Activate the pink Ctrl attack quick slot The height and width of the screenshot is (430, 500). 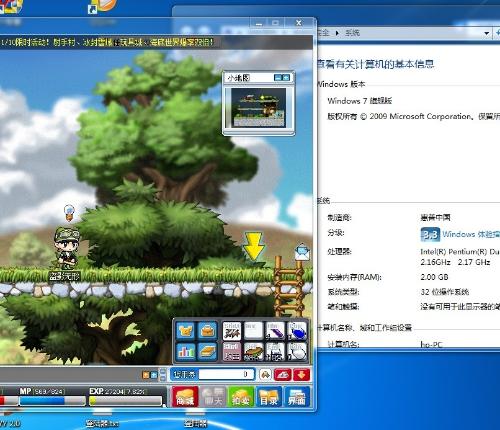(232, 351)
